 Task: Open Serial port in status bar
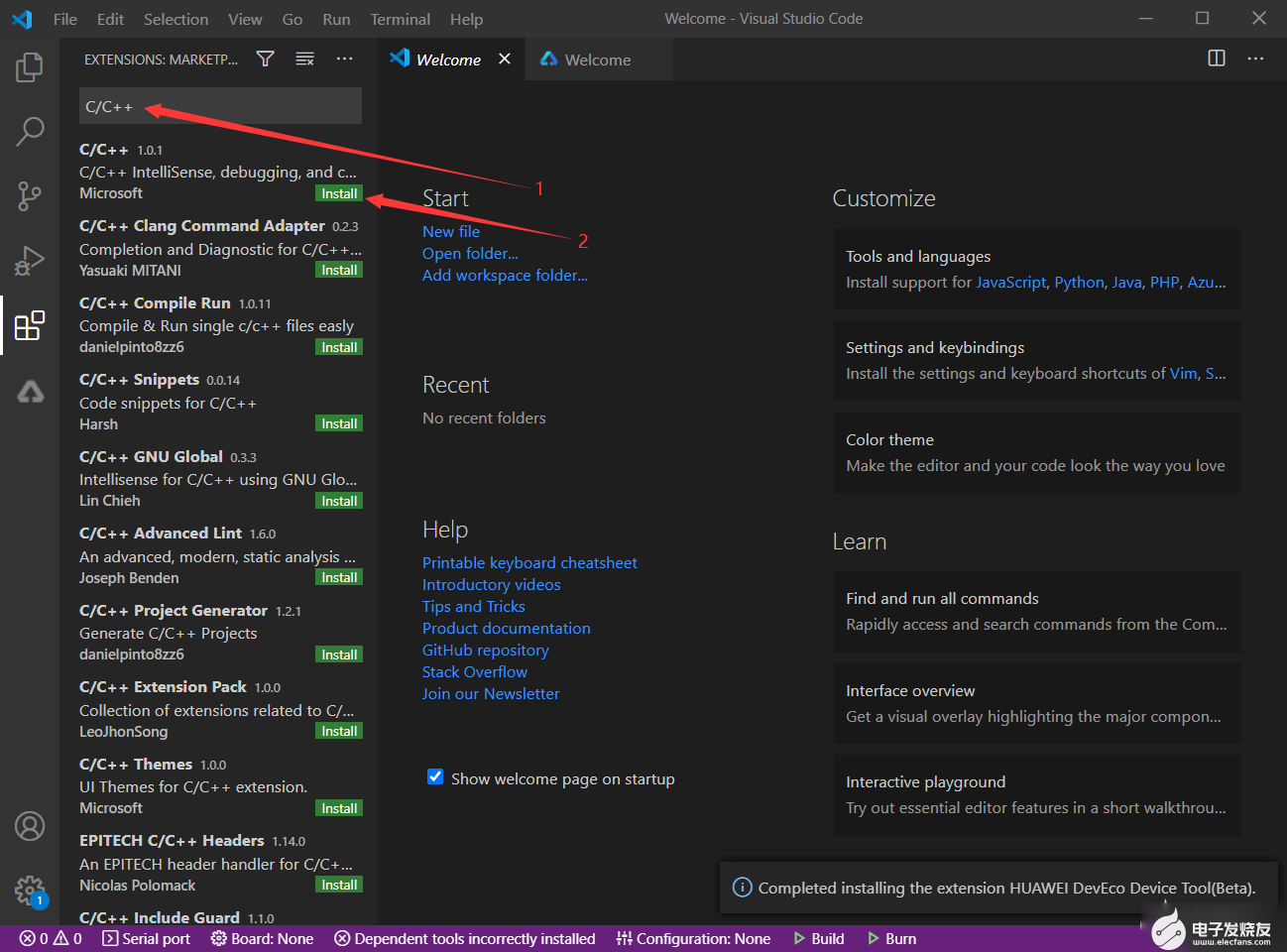146,938
